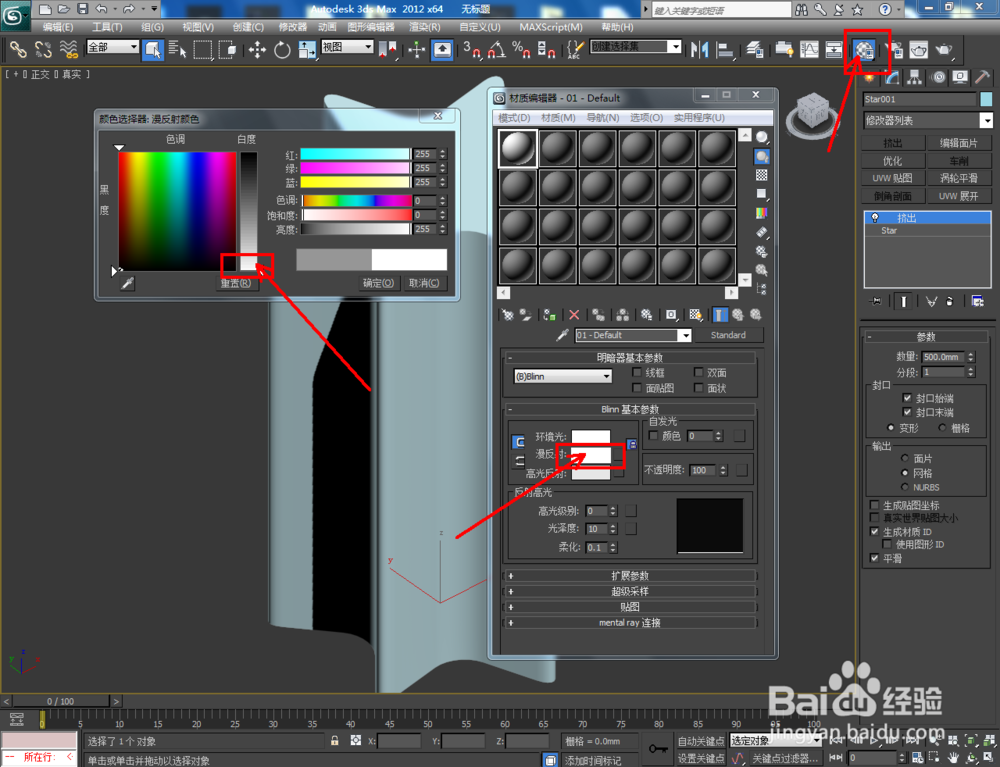This screenshot has width=1000, height=767.
Task: Select the Rotate tool in main toolbar
Action: click(x=282, y=49)
